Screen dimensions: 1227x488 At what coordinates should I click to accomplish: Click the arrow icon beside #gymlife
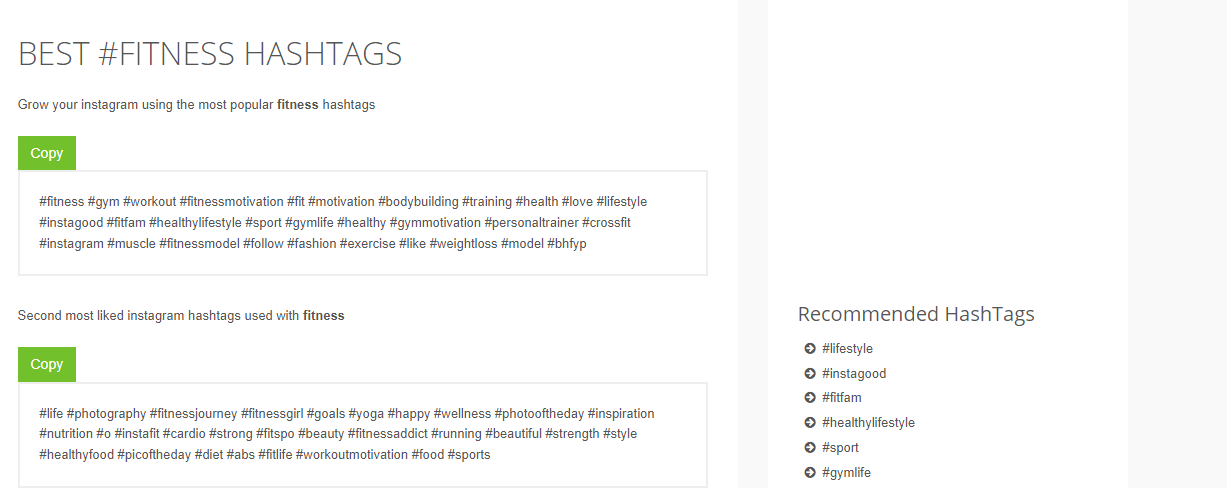tap(810, 473)
